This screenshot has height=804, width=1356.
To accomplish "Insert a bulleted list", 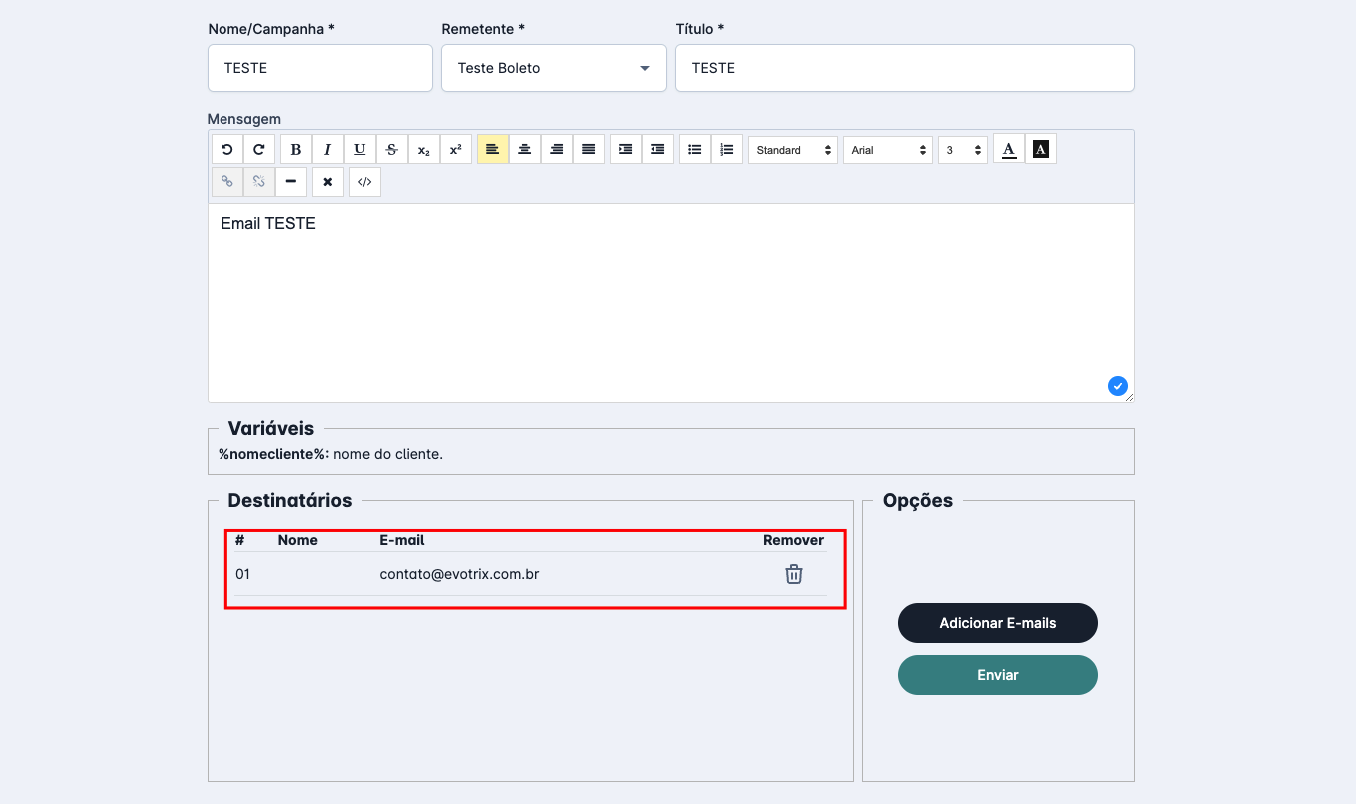I will point(695,150).
